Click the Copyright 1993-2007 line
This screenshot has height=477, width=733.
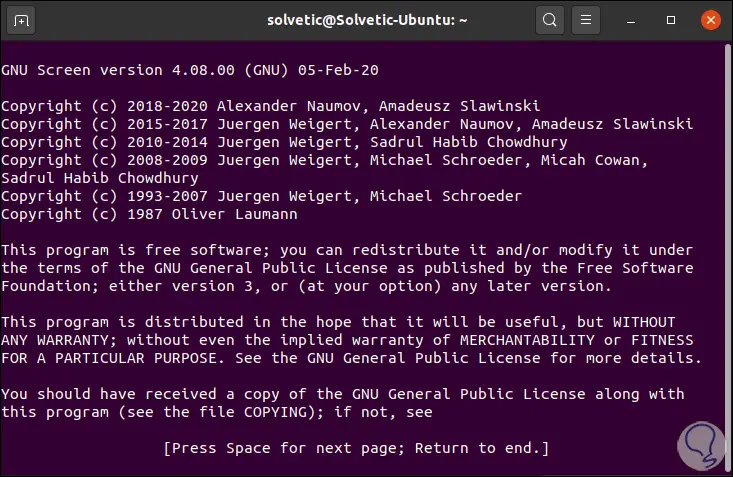(261, 196)
